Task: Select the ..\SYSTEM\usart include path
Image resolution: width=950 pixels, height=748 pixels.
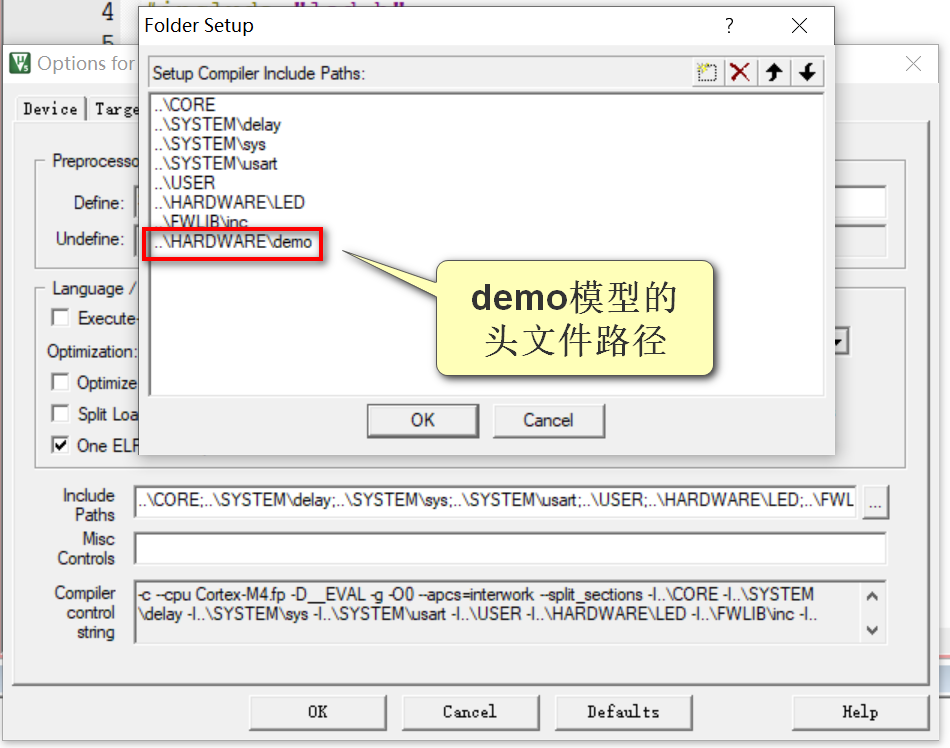Action: (216, 163)
